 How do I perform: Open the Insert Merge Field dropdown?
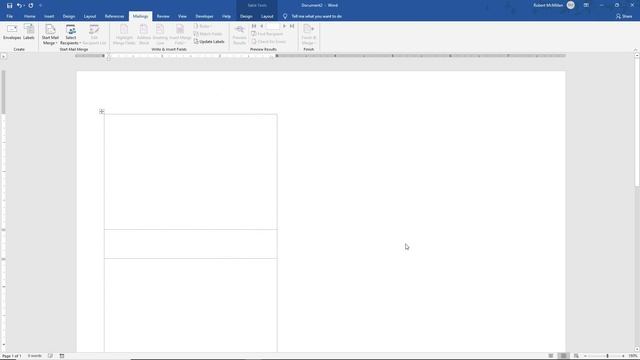click(180, 35)
